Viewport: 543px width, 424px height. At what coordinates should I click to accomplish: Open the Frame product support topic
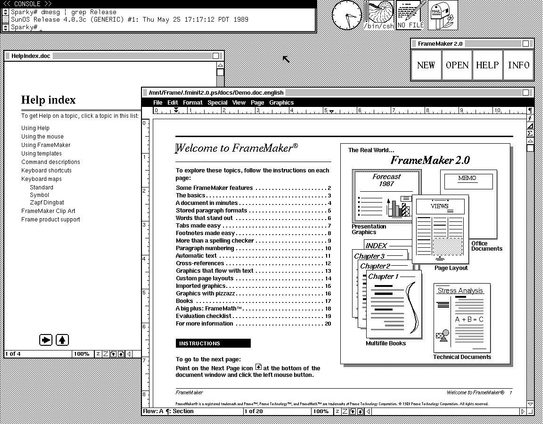(x=51, y=219)
